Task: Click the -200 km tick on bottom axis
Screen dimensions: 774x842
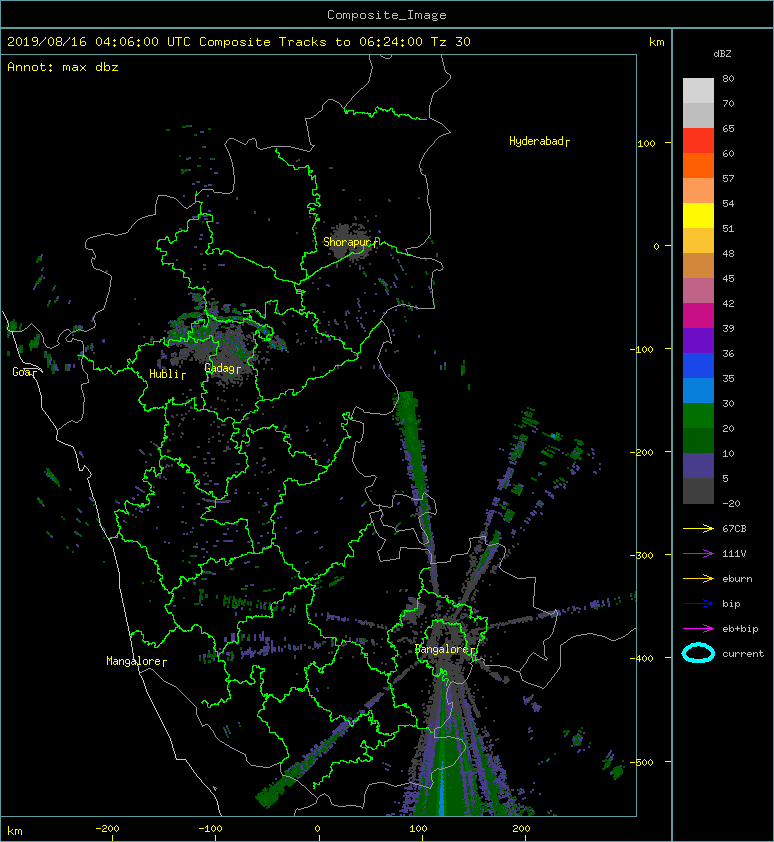Action: click(107, 829)
